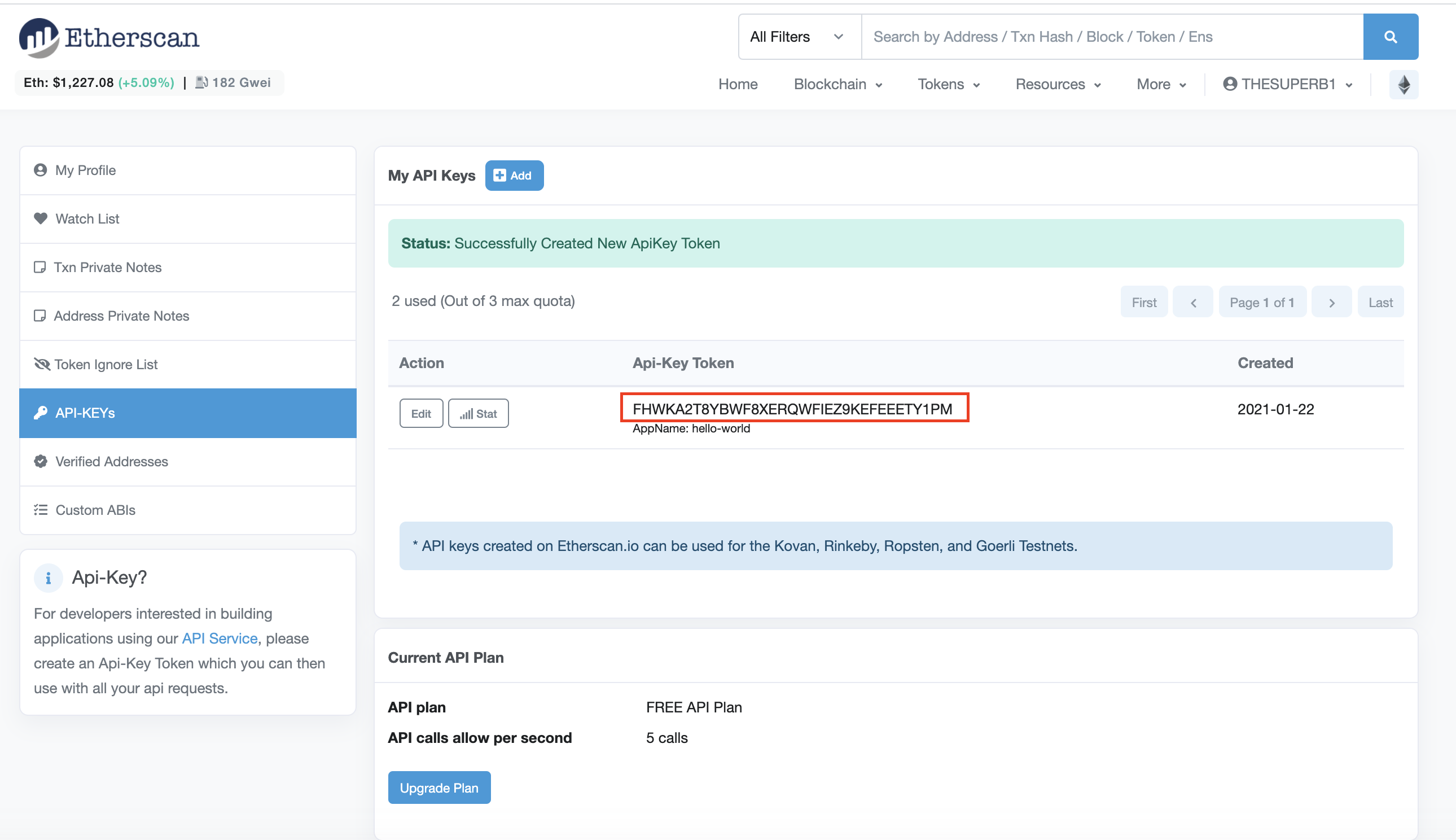The width and height of the screenshot is (1456, 840).
Task: Expand the Blockchain menu
Action: (x=837, y=84)
